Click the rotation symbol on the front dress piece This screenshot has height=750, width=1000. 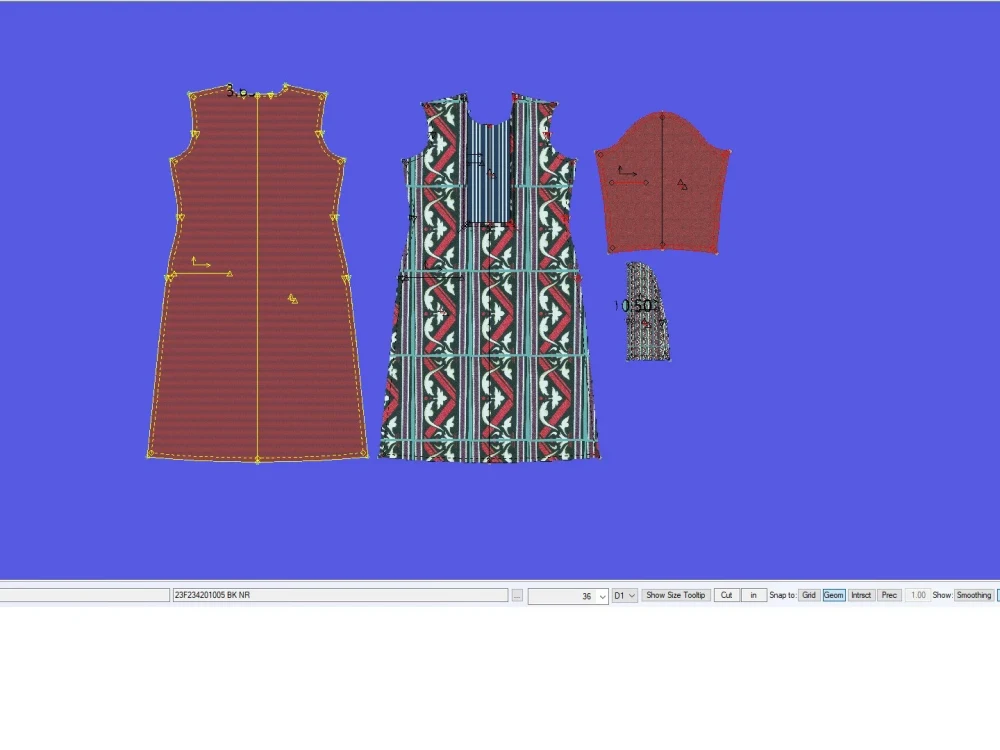tap(442, 310)
